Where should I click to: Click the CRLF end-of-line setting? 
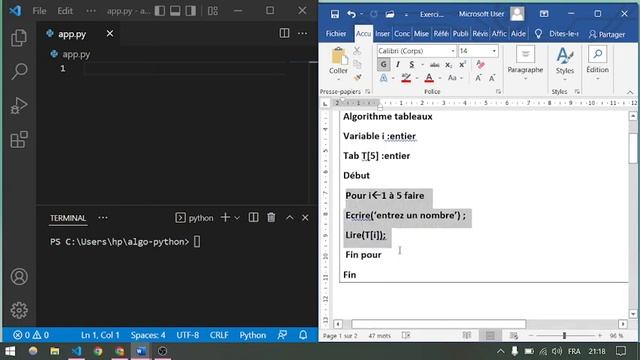coord(219,335)
